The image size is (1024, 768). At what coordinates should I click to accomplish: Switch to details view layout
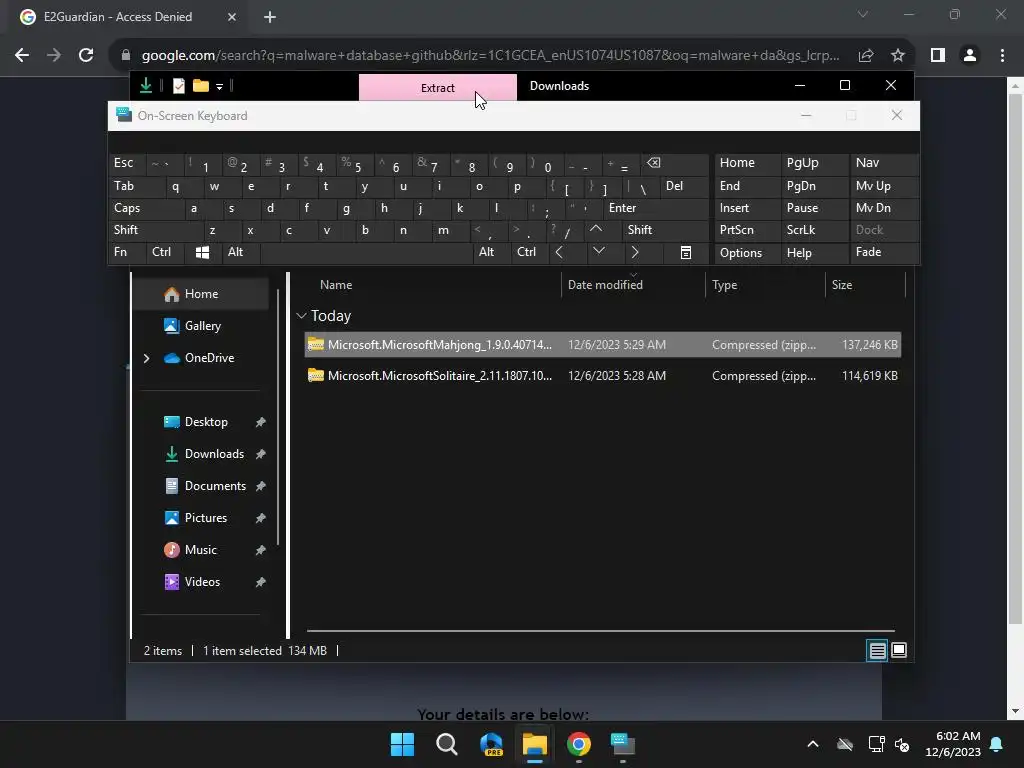[877, 650]
